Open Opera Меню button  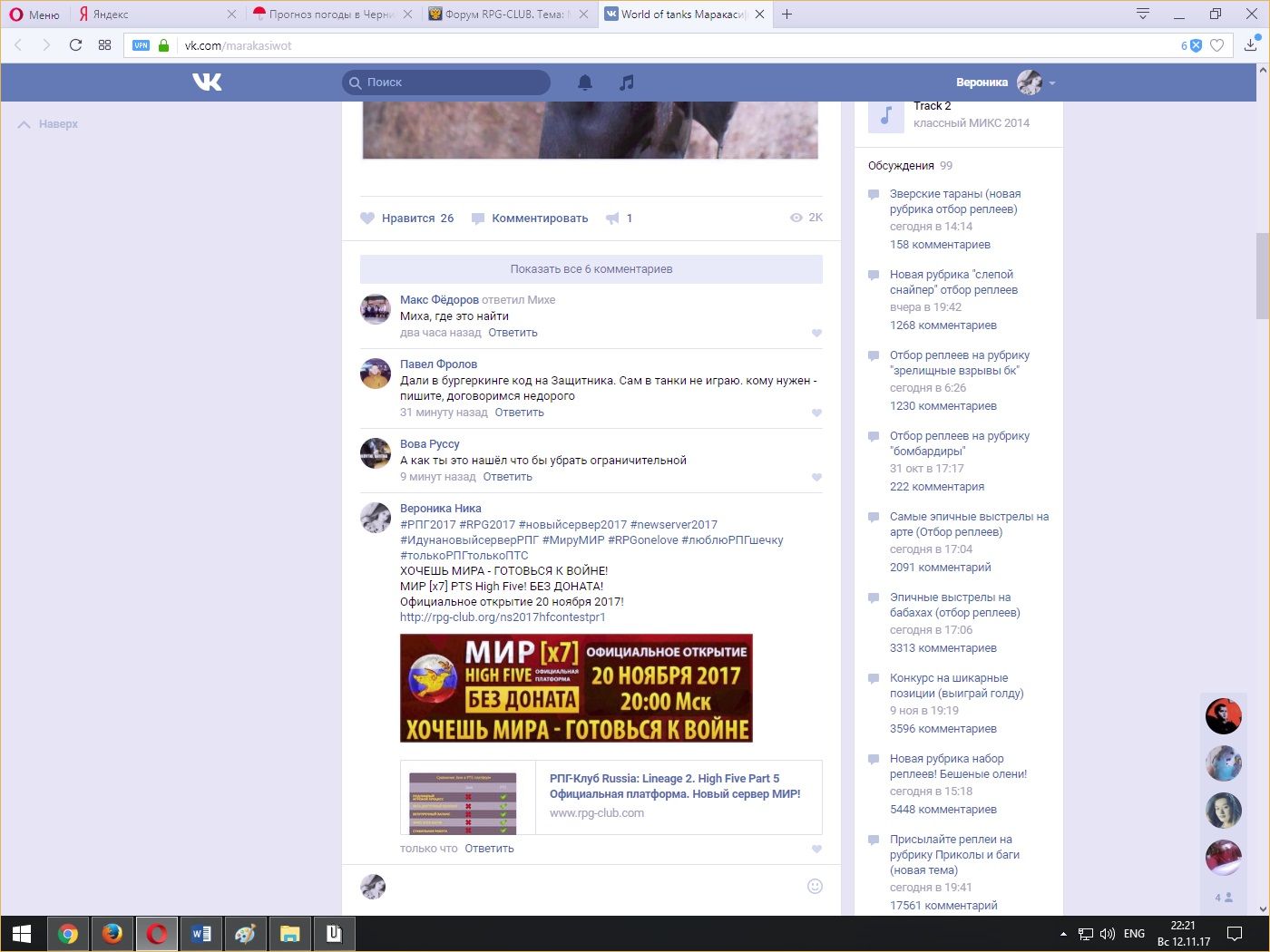pyautogui.click(x=34, y=15)
